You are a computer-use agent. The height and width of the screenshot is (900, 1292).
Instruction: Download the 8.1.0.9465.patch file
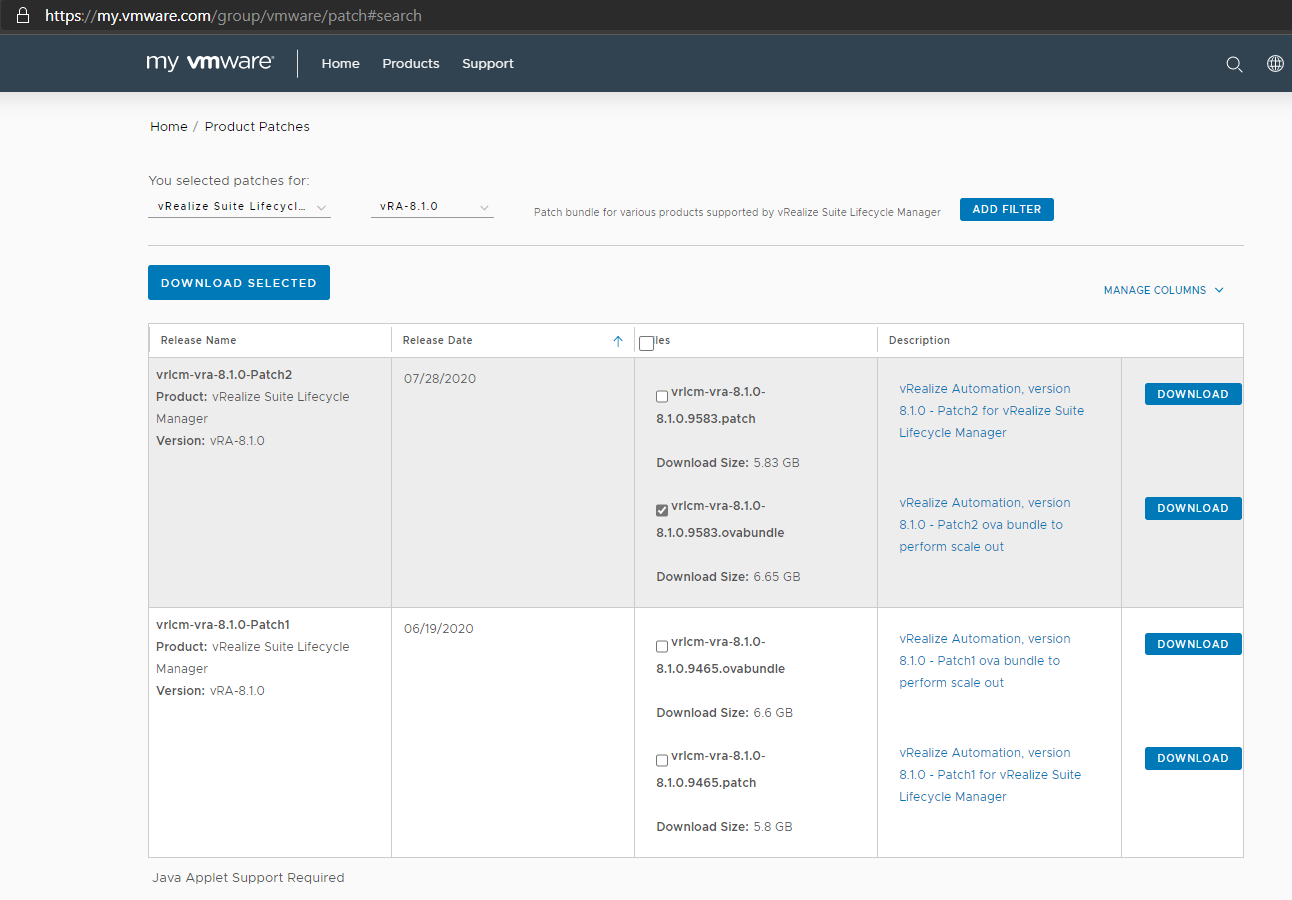[1193, 758]
